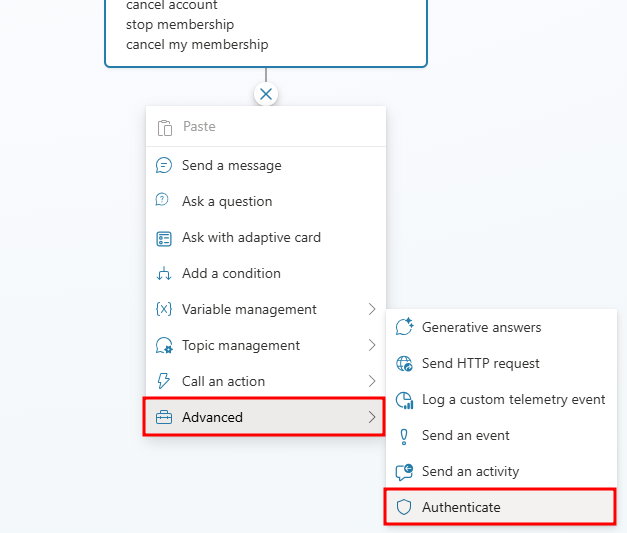Expand Variable management submenu chevron

tap(372, 309)
